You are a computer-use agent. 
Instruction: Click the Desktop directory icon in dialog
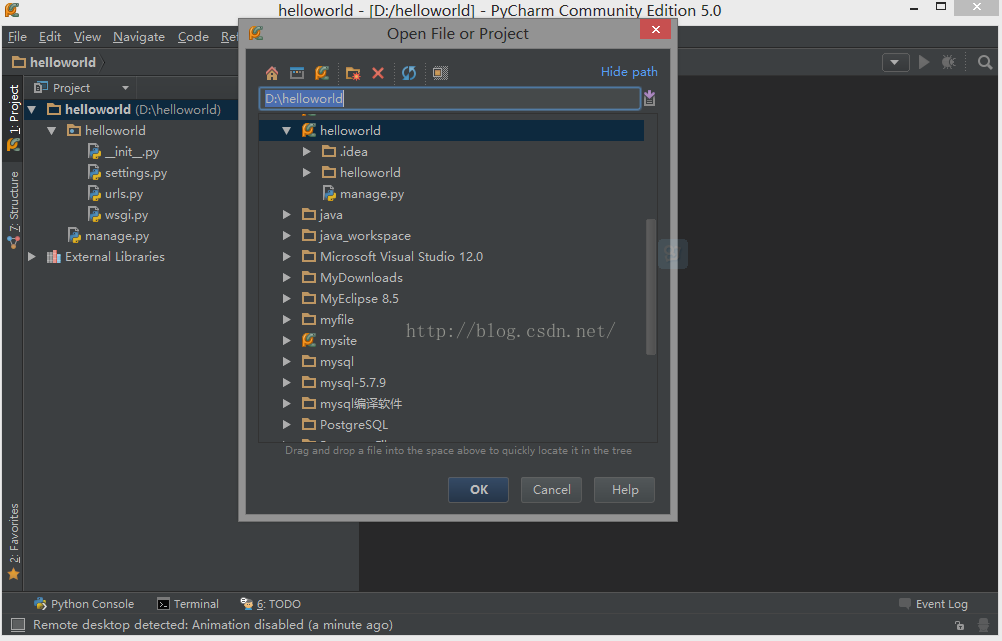tap(297, 73)
